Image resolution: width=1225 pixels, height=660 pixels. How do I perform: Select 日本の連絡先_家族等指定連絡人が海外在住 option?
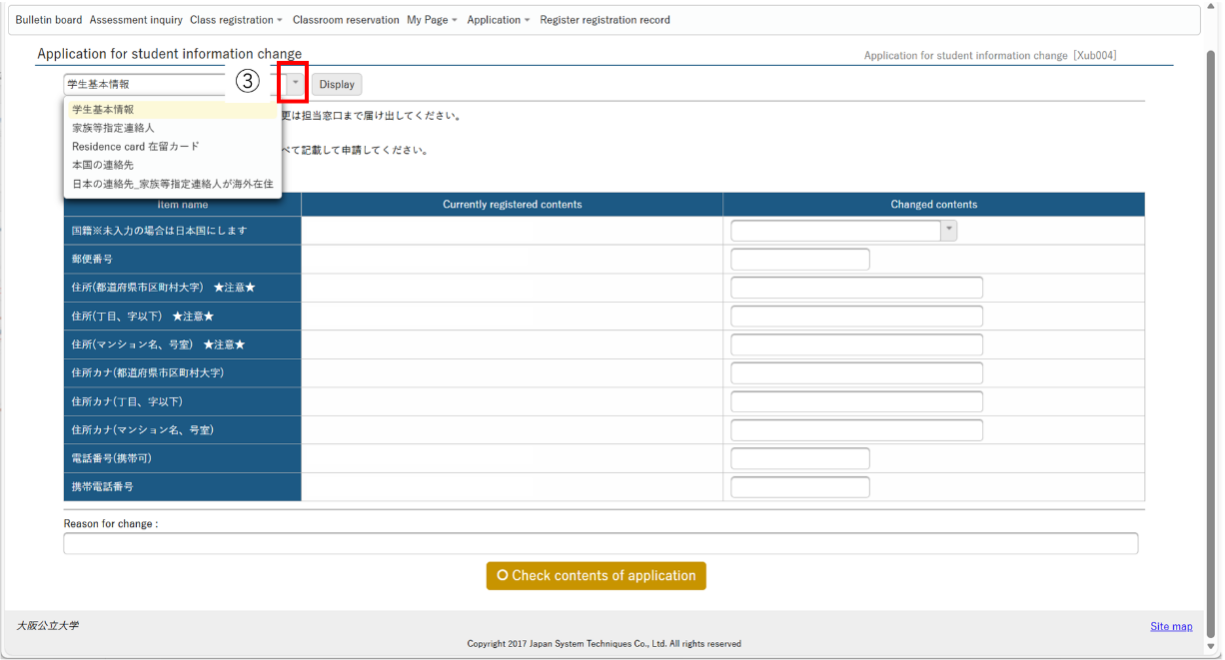coord(172,184)
